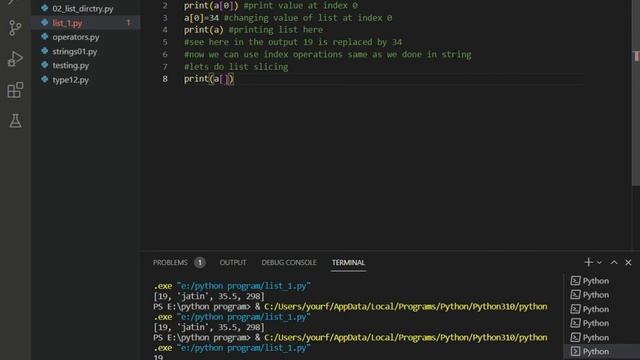Select the highlighted last Python terminal entry
The height and width of the screenshot is (360, 640).
602,351
